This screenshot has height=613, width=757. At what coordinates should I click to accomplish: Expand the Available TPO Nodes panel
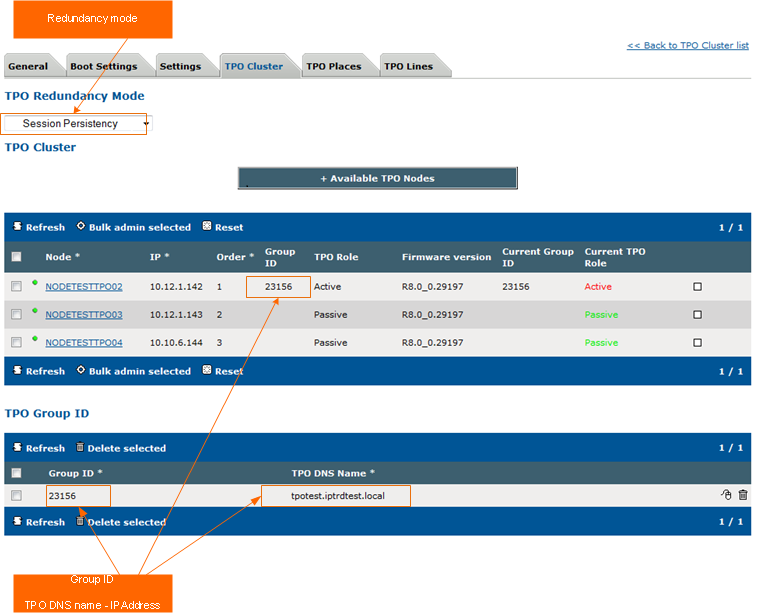click(x=378, y=178)
